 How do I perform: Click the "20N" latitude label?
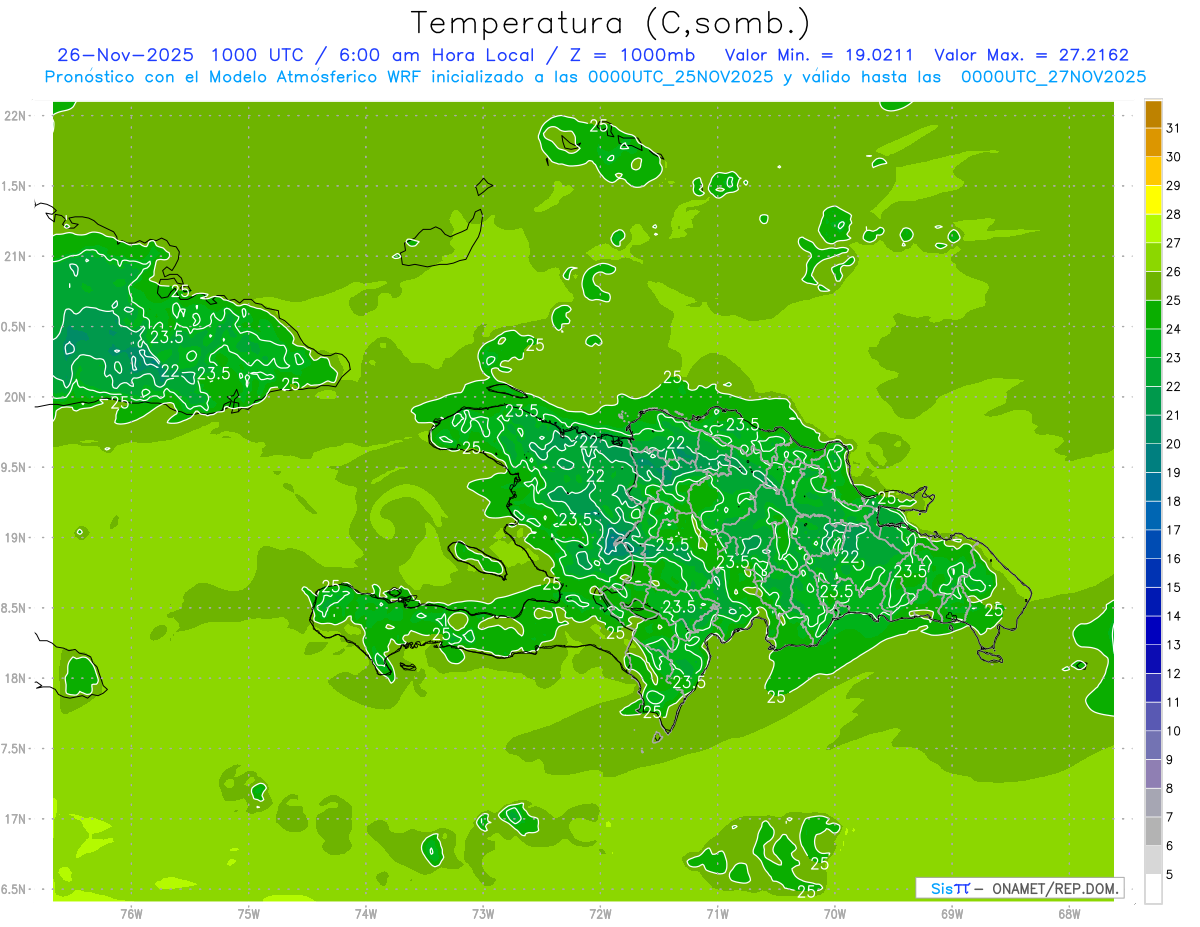click(14, 397)
